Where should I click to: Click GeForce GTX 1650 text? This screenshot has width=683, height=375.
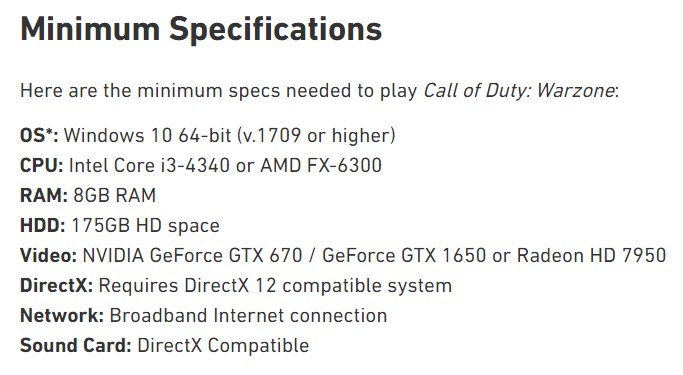point(404,255)
